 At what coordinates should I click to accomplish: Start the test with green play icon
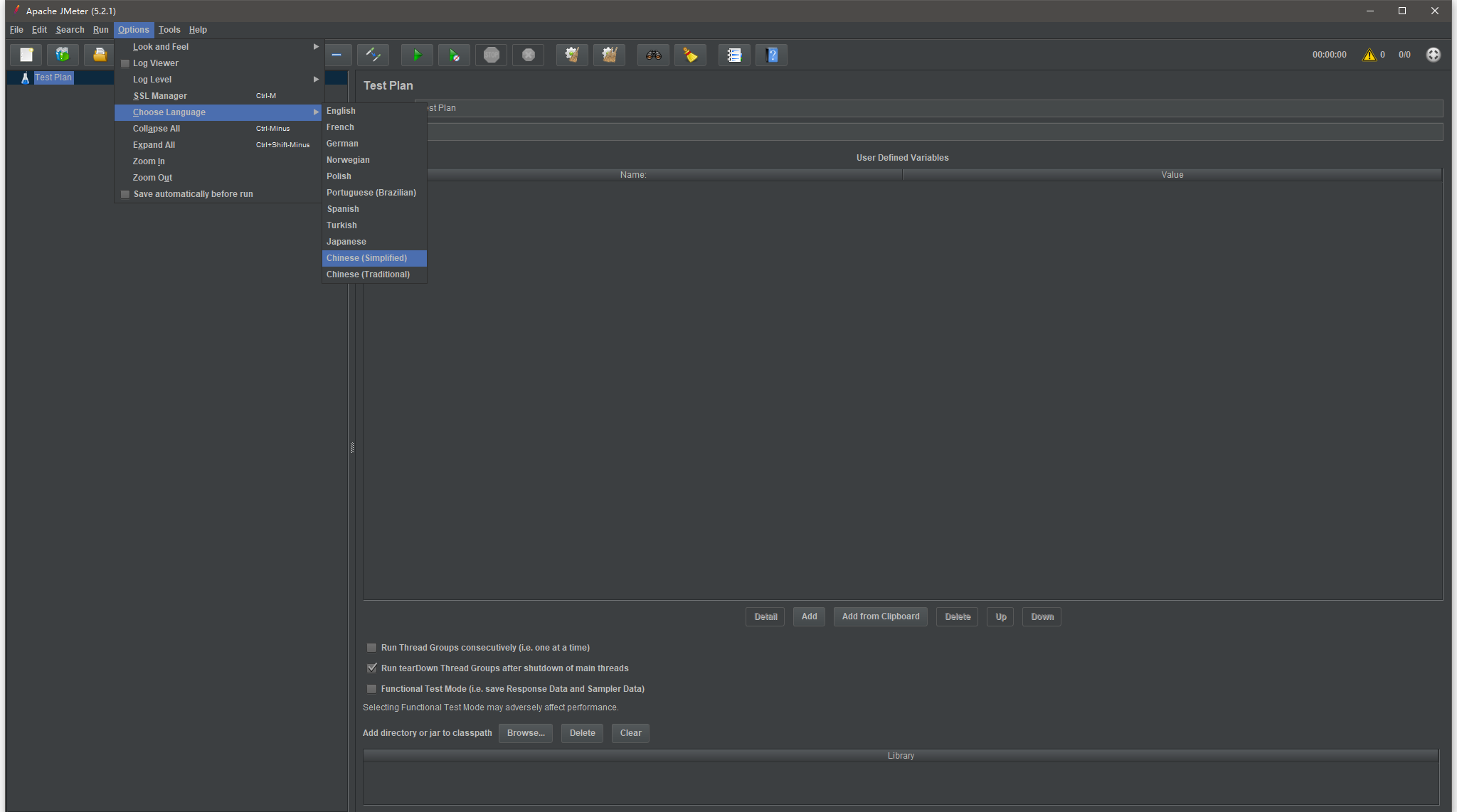click(x=417, y=55)
